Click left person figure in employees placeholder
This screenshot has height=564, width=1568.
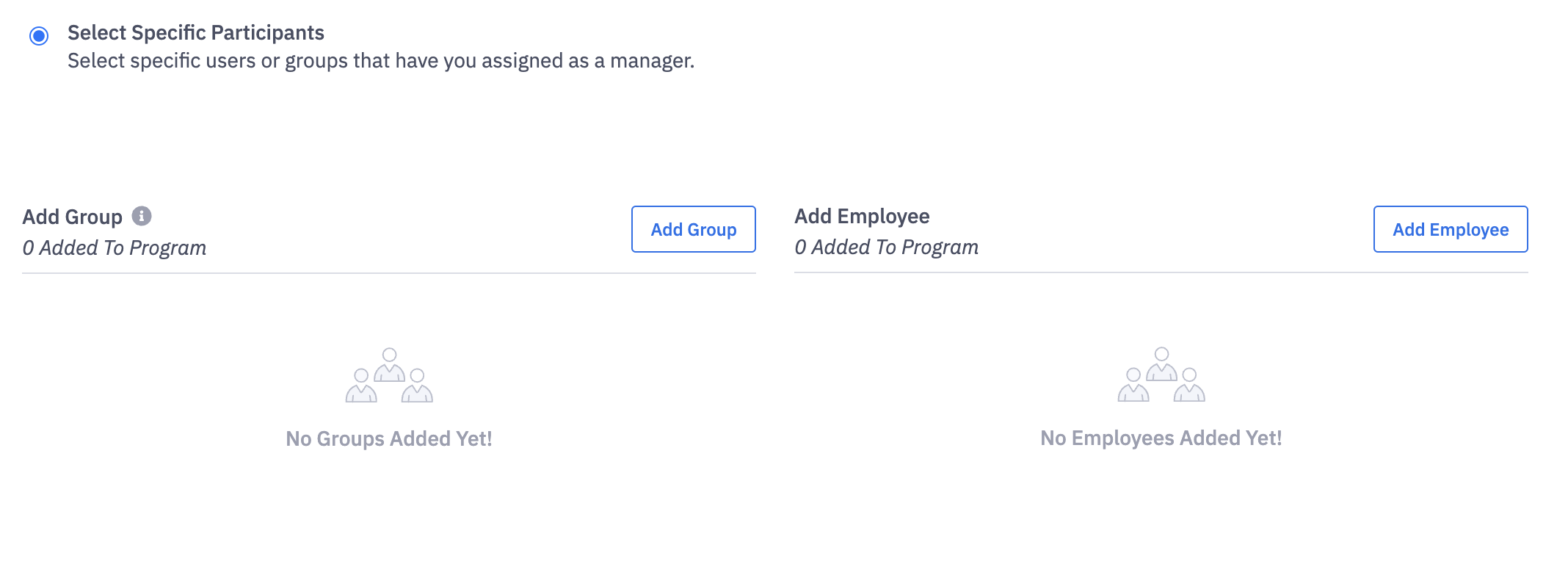pos(1133,386)
